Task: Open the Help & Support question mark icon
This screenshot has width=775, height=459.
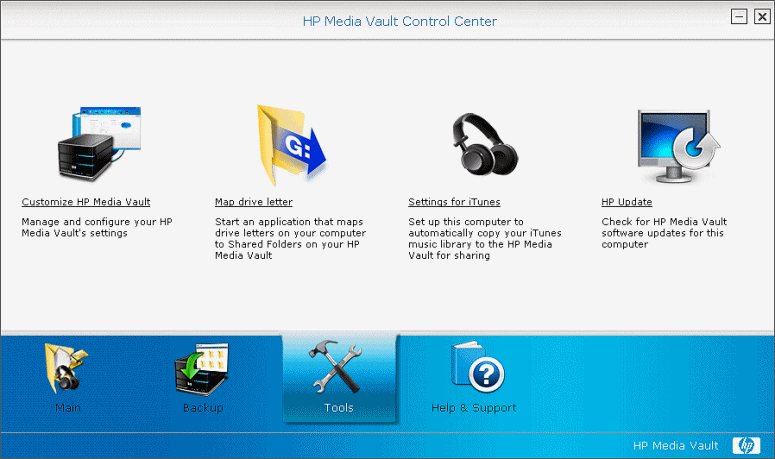Action: pyautogui.click(x=474, y=369)
